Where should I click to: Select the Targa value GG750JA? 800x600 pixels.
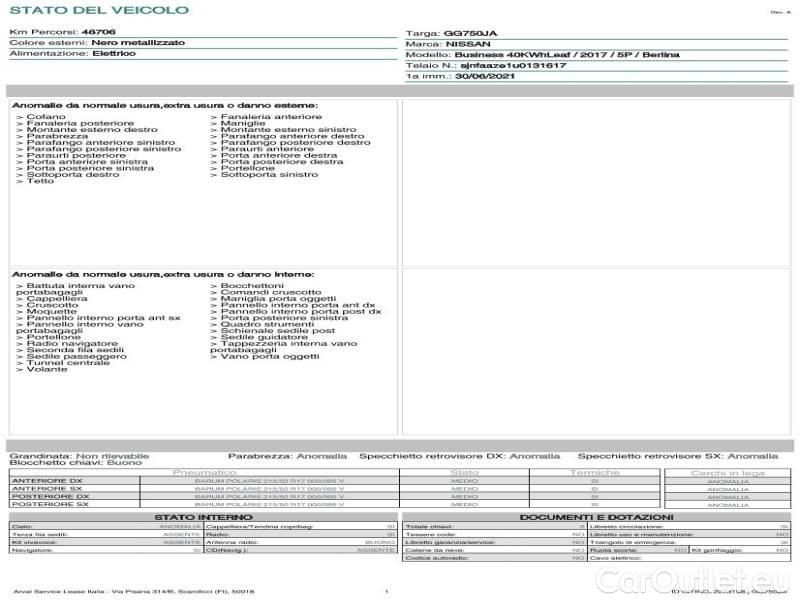(x=470, y=34)
